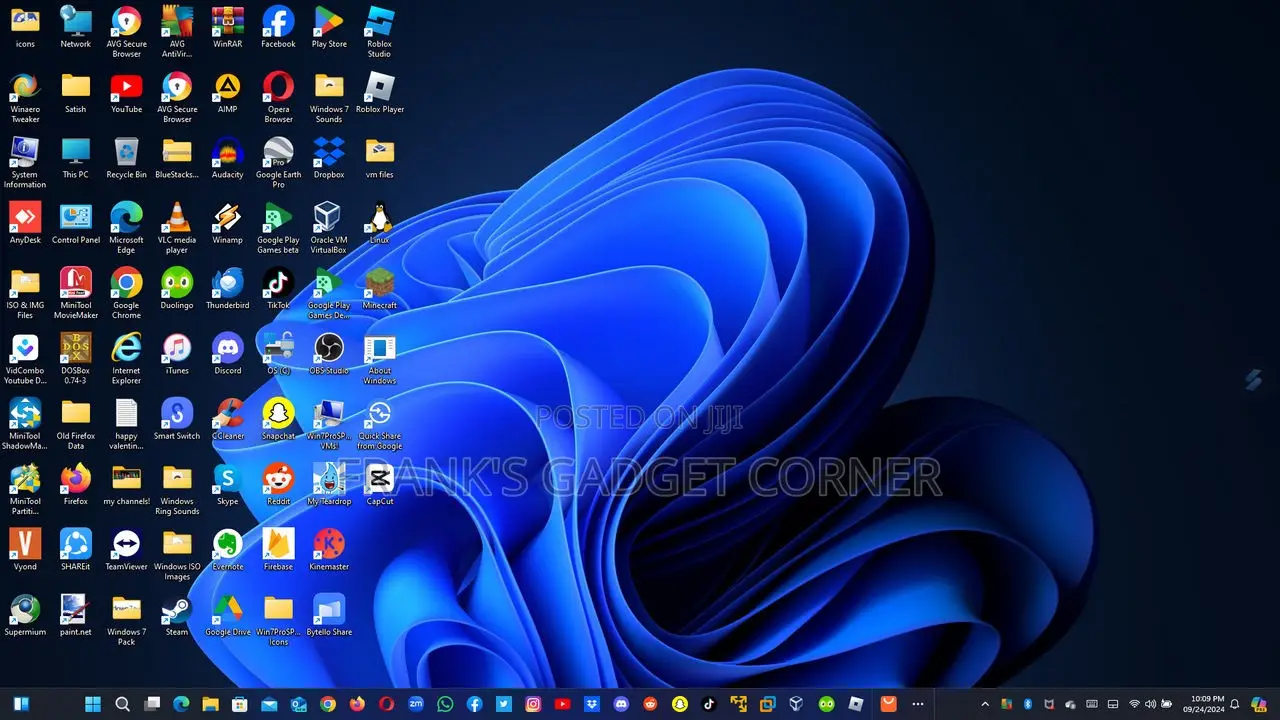The height and width of the screenshot is (720, 1280).
Task: Open Google Earth Pro desktop icon
Action: (x=278, y=163)
